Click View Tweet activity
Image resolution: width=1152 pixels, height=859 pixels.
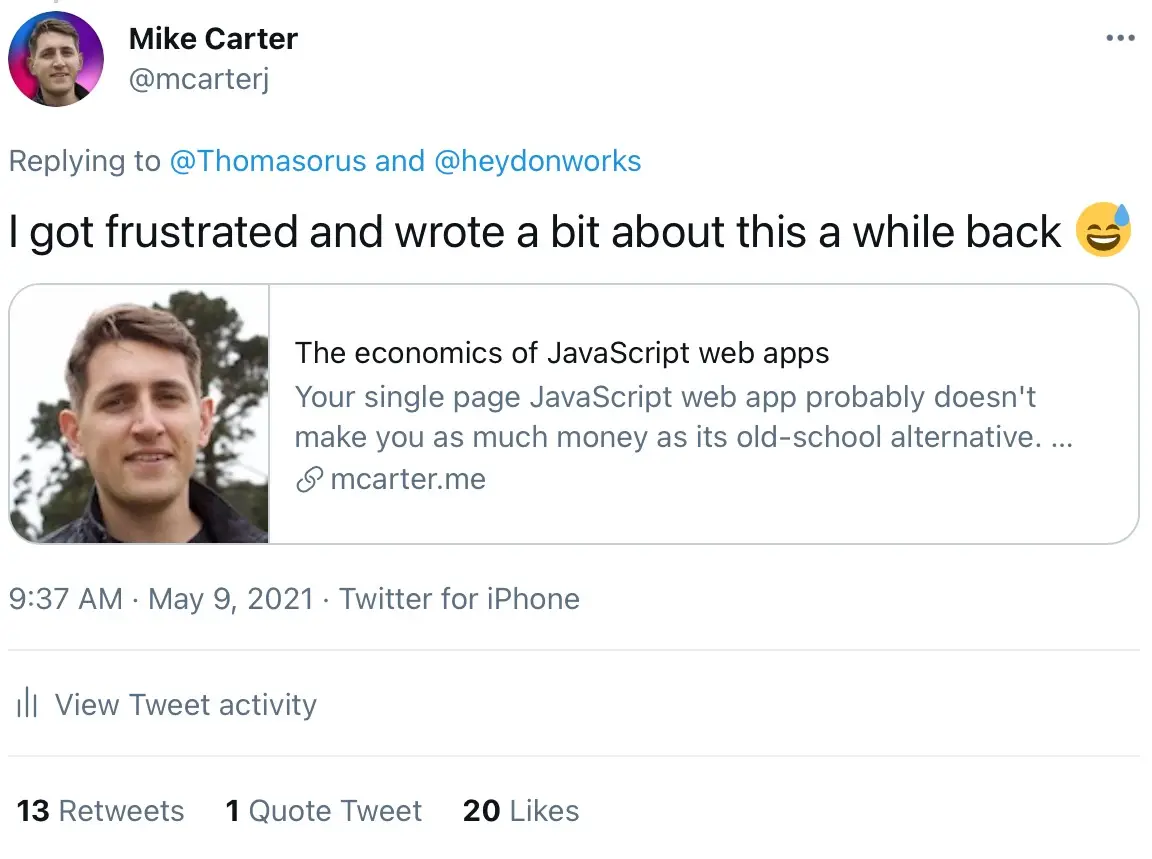[x=185, y=704]
